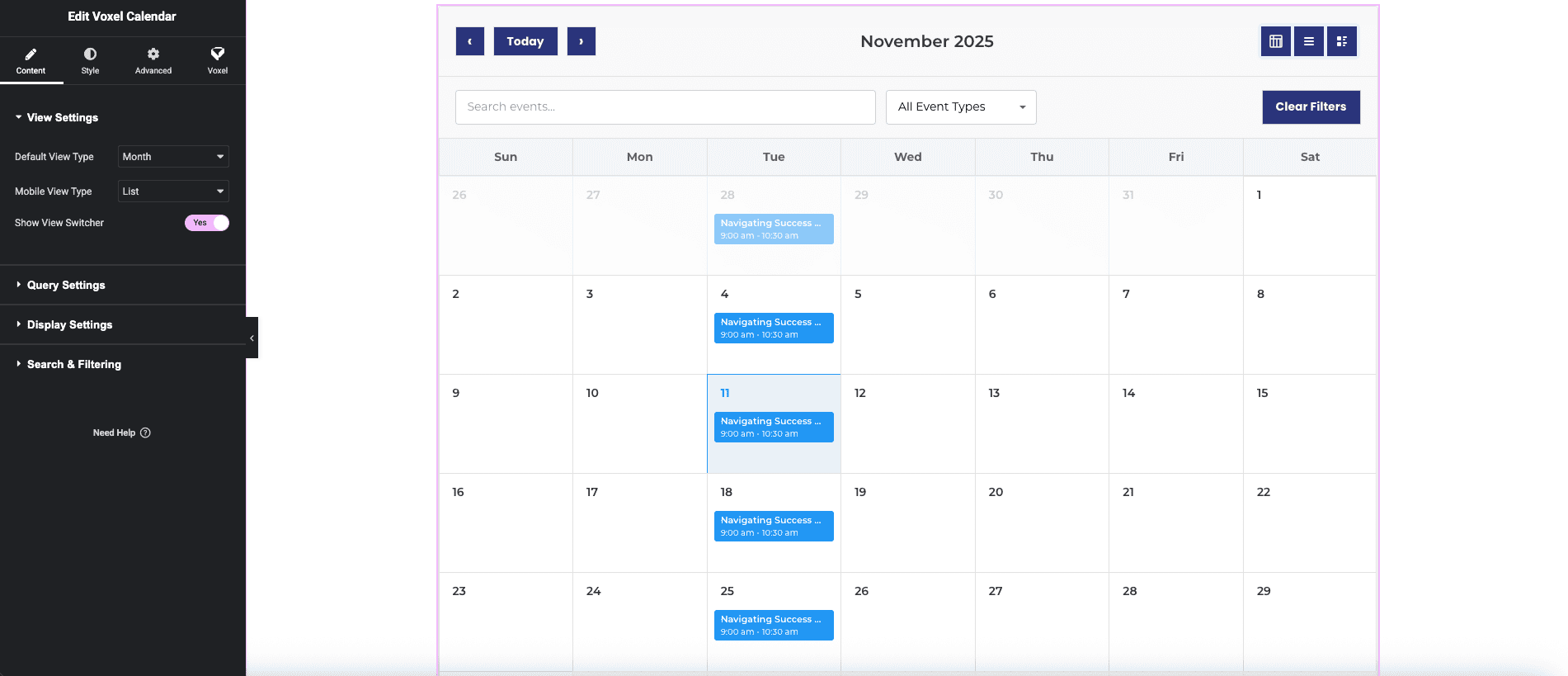Open the Mobile View Type dropdown
The width and height of the screenshot is (1568, 676).
click(173, 191)
